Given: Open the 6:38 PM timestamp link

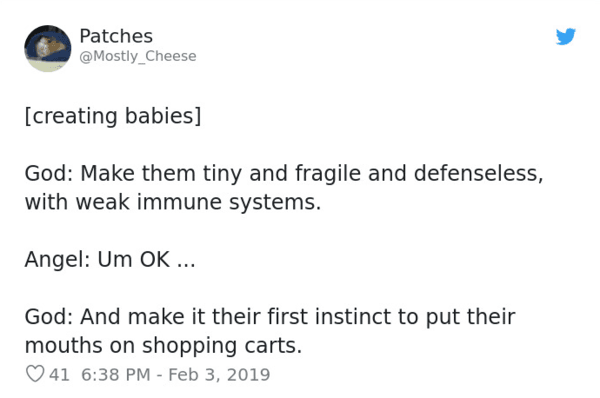Looking at the screenshot, I should coord(116,374).
